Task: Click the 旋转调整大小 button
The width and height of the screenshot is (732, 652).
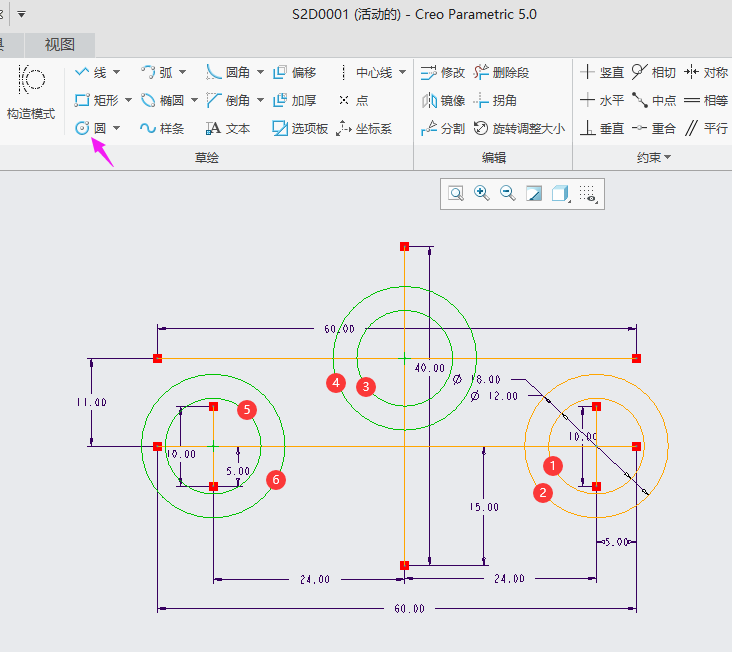Action: point(518,128)
